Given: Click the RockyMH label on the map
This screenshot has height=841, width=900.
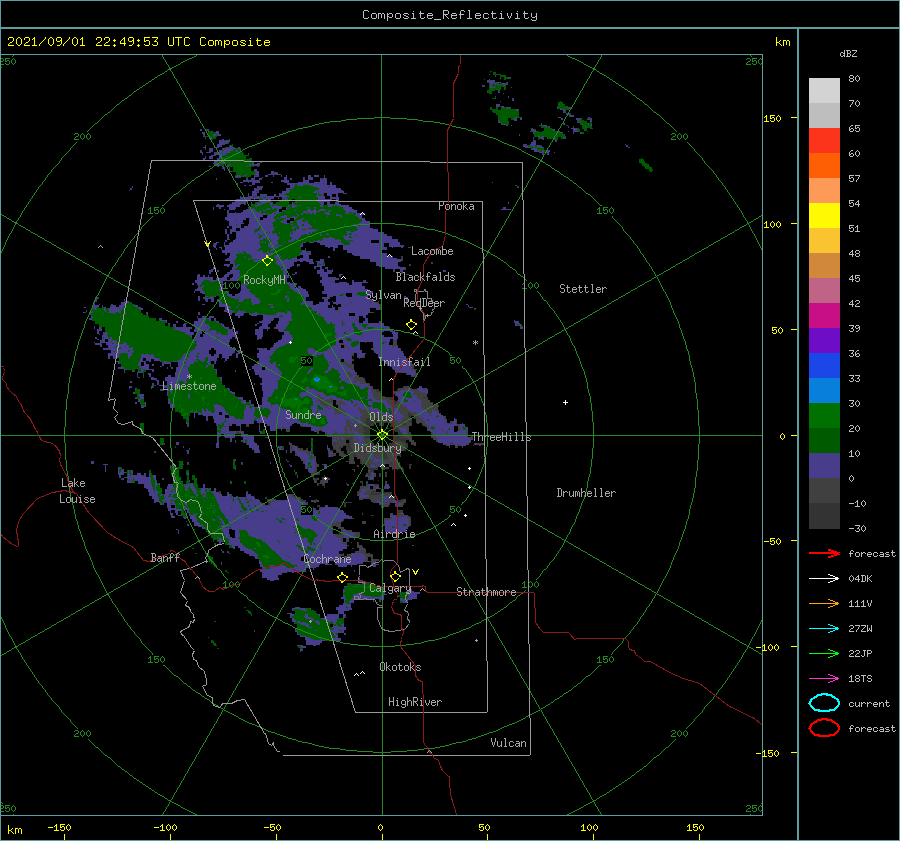Looking at the screenshot, I should coord(264,280).
